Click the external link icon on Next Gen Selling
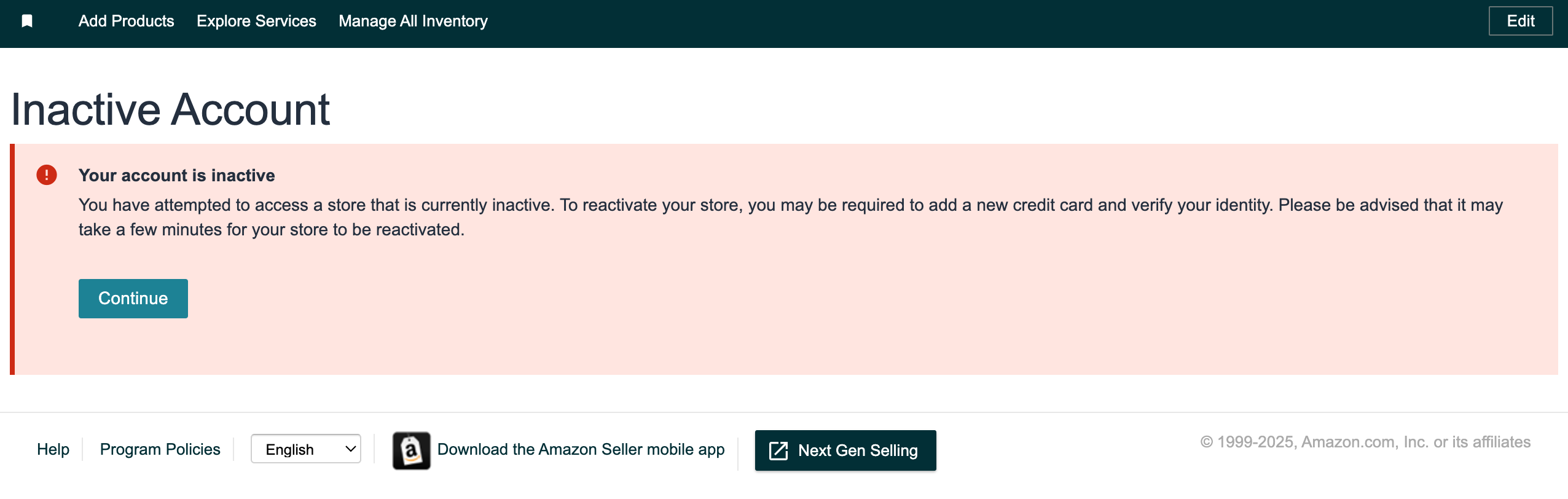 [x=778, y=450]
